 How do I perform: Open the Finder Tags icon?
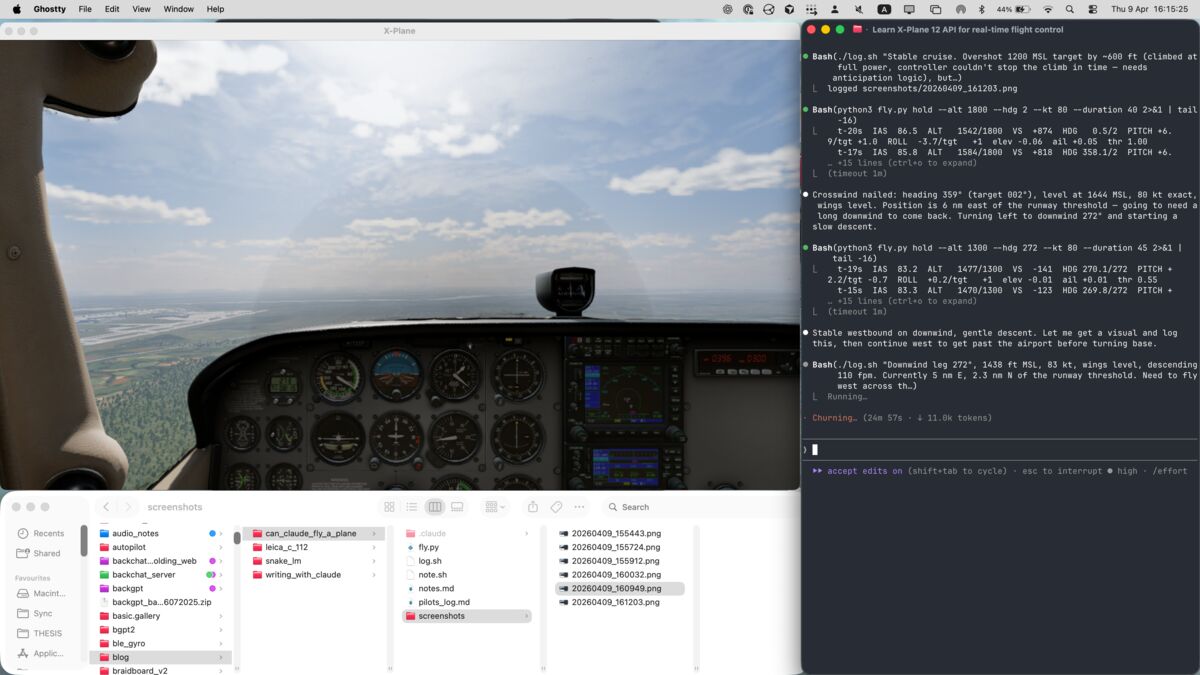pyautogui.click(x=556, y=507)
